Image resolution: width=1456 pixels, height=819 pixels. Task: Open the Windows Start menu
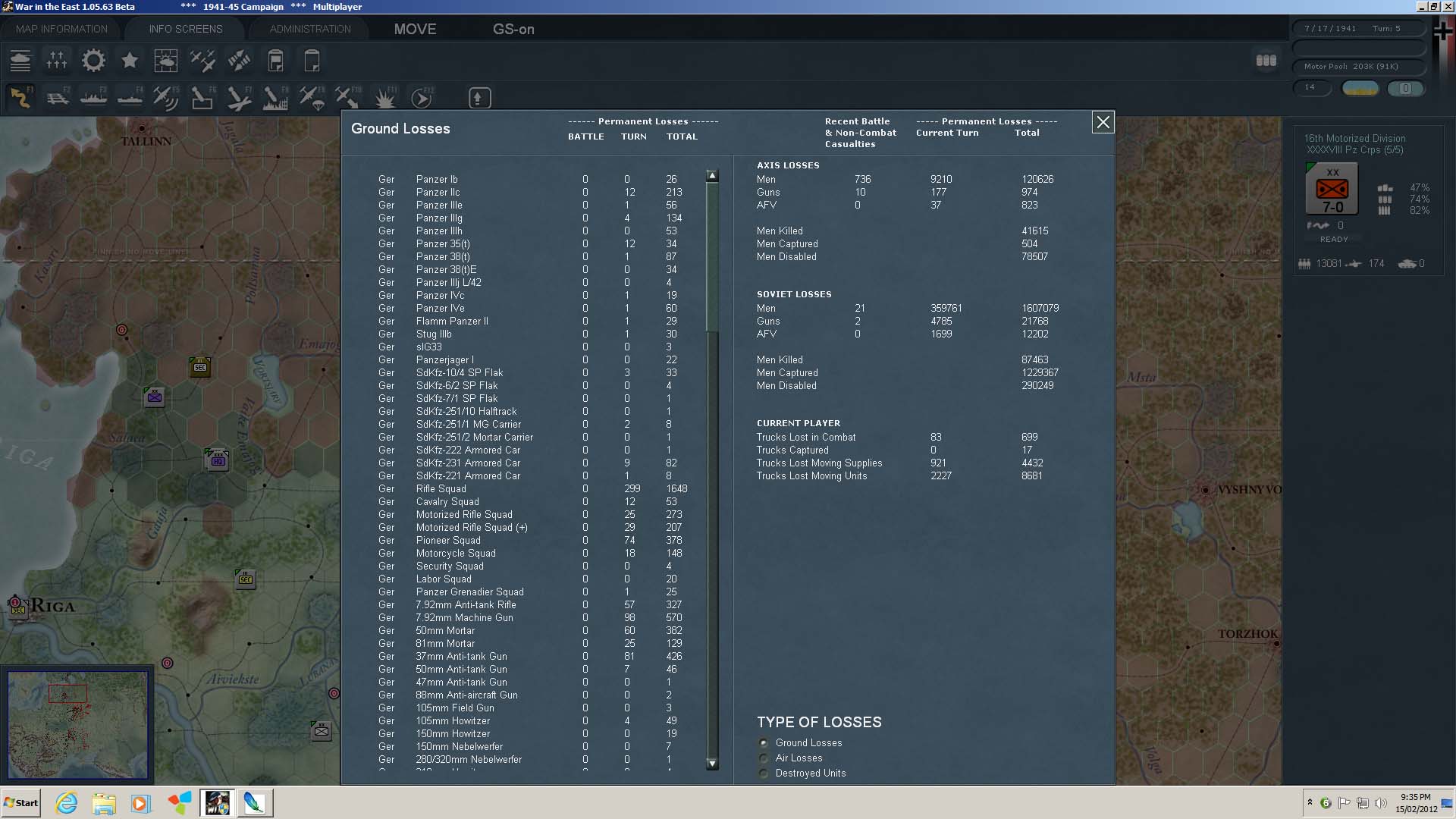point(21,802)
